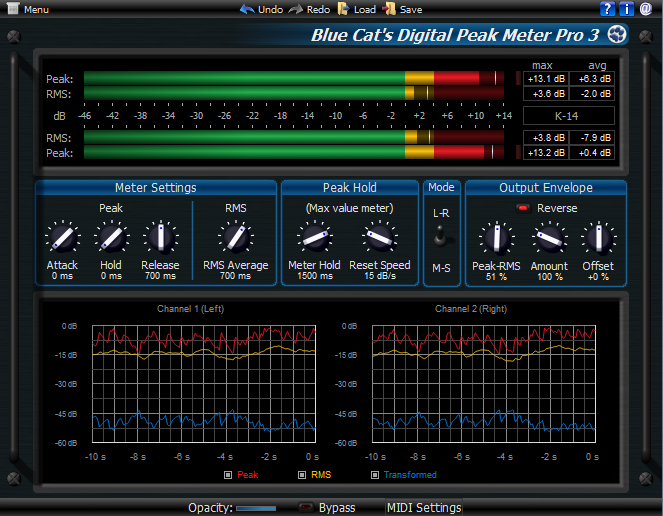Image resolution: width=663 pixels, height=516 pixels.
Task: Click the @ contact icon
Action: pyautogui.click(x=646, y=8)
